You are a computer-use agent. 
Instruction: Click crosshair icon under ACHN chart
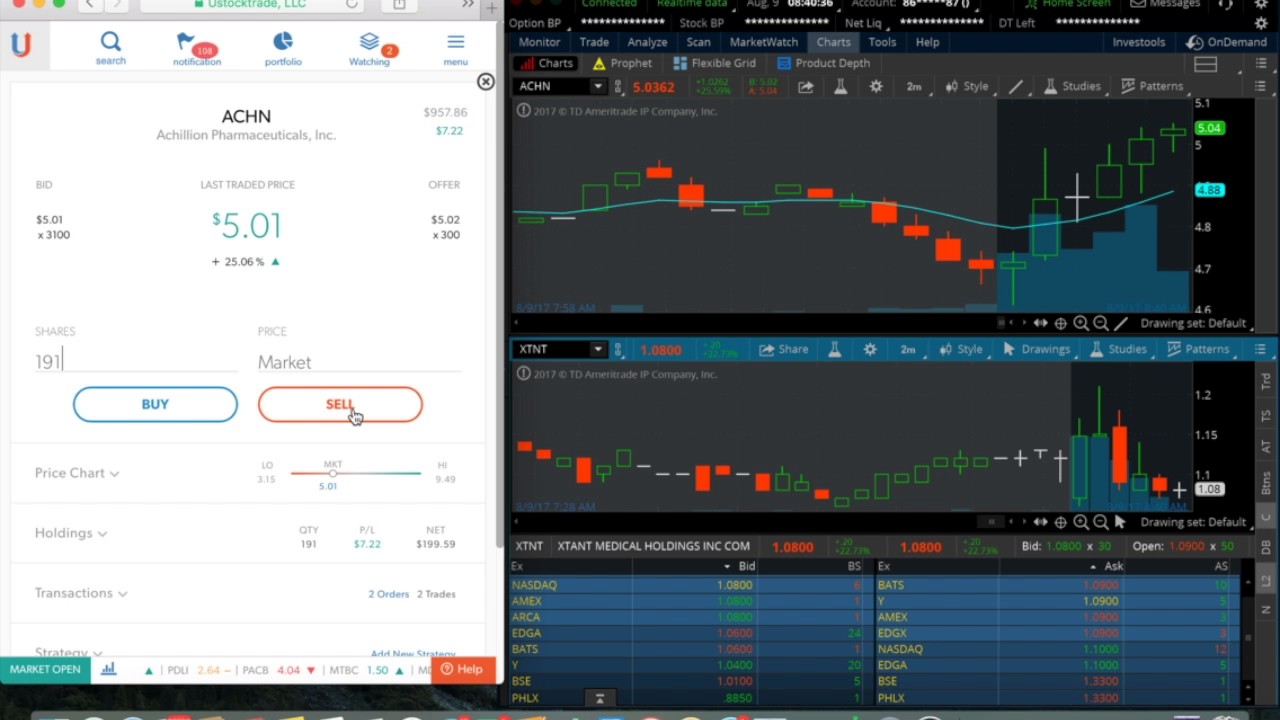point(1060,323)
